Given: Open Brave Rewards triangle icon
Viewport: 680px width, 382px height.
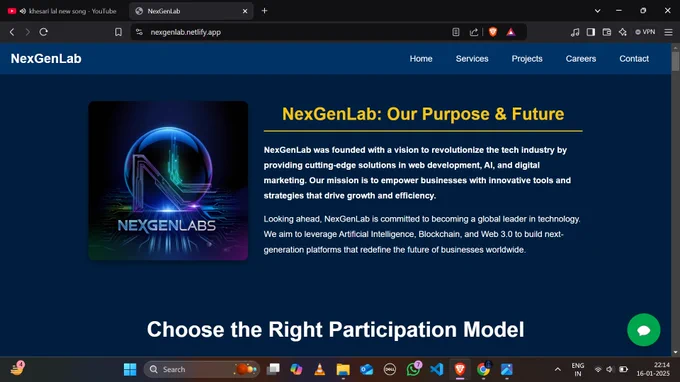Looking at the screenshot, I should [511, 32].
